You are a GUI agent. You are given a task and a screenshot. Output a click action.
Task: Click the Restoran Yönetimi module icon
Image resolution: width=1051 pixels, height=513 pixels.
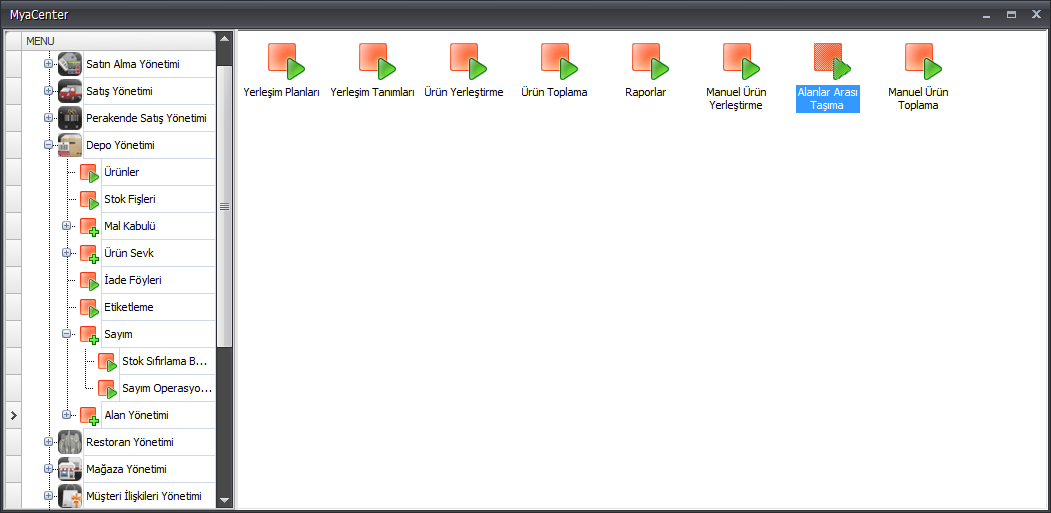(x=70, y=442)
